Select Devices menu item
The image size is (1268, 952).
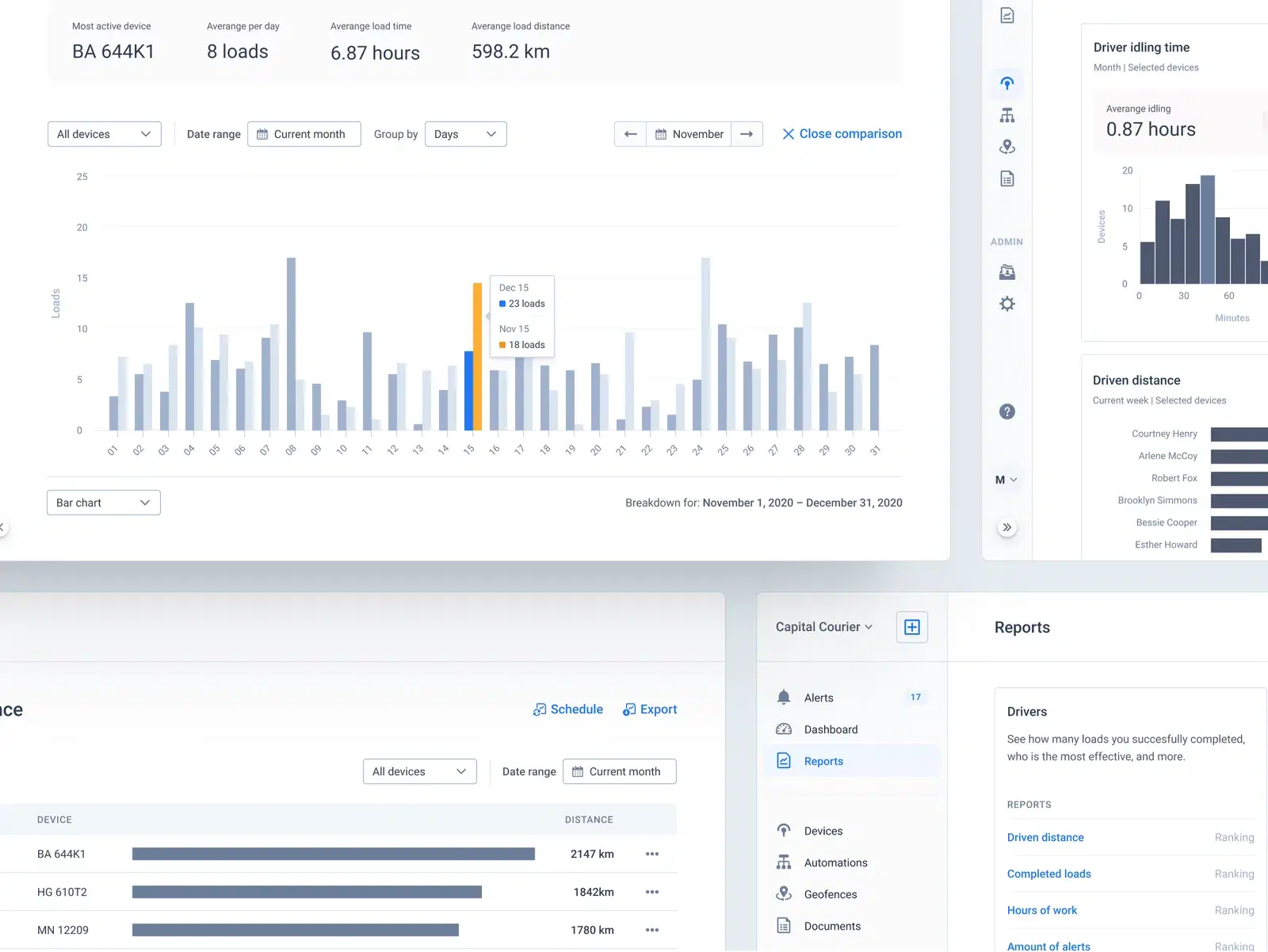click(853, 831)
